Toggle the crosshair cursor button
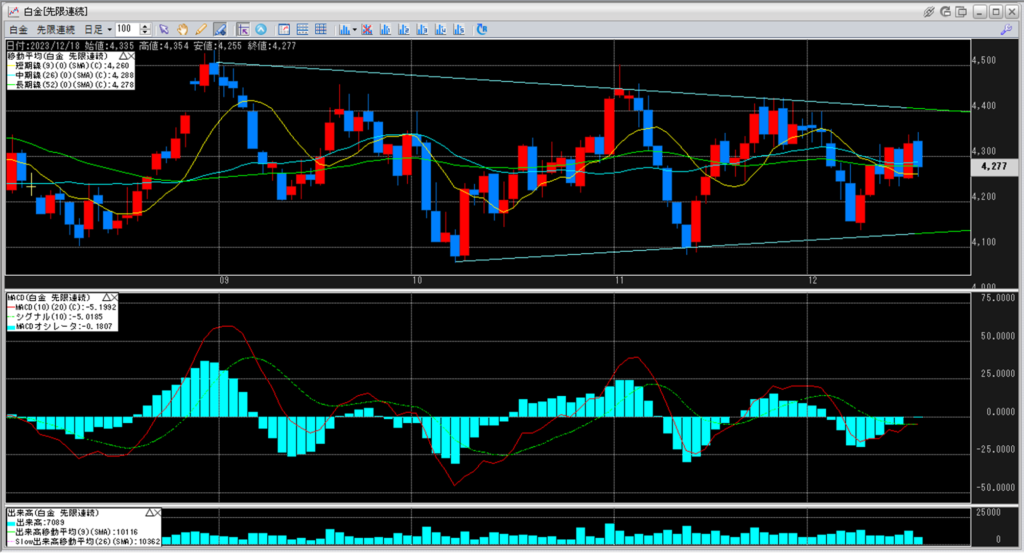The height and width of the screenshot is (553, 1024). click(x=243, y=29)
